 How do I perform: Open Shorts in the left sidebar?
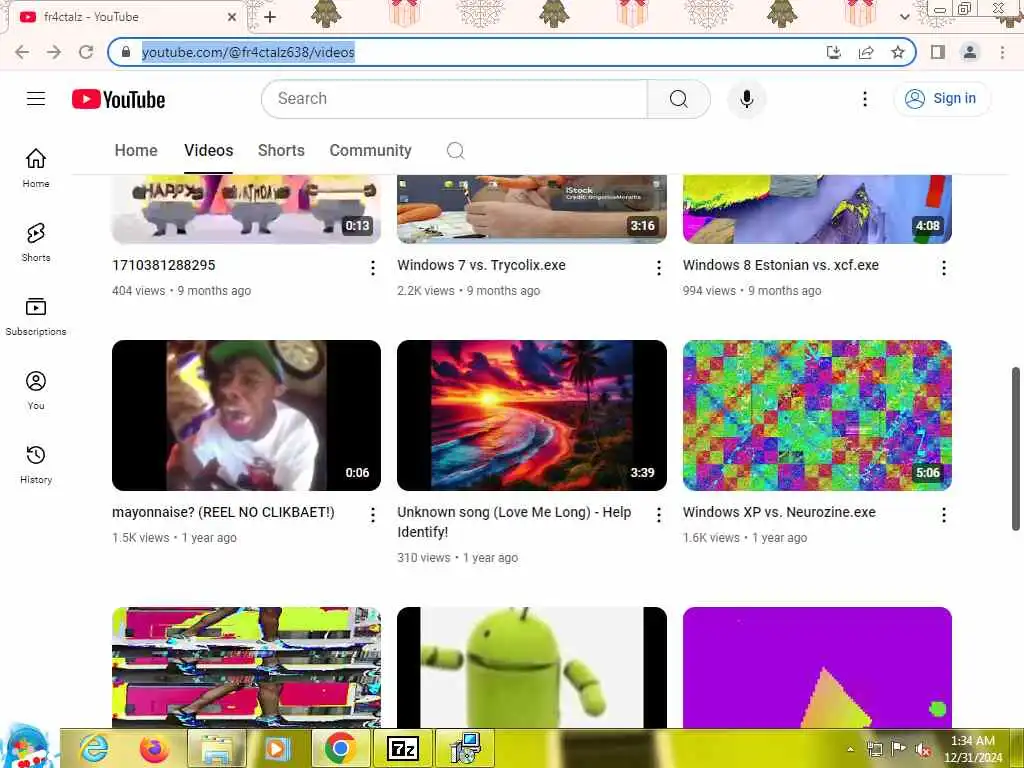pyautogui.click(x=36, y=242)
